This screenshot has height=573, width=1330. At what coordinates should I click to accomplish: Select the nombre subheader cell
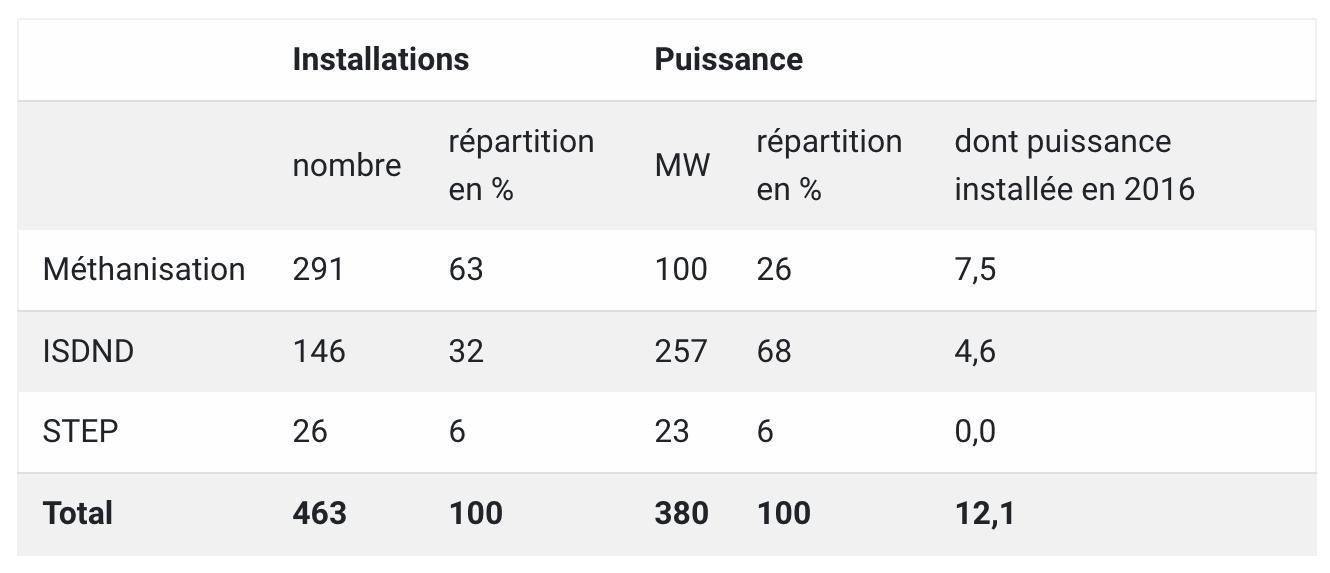[346, 165]
